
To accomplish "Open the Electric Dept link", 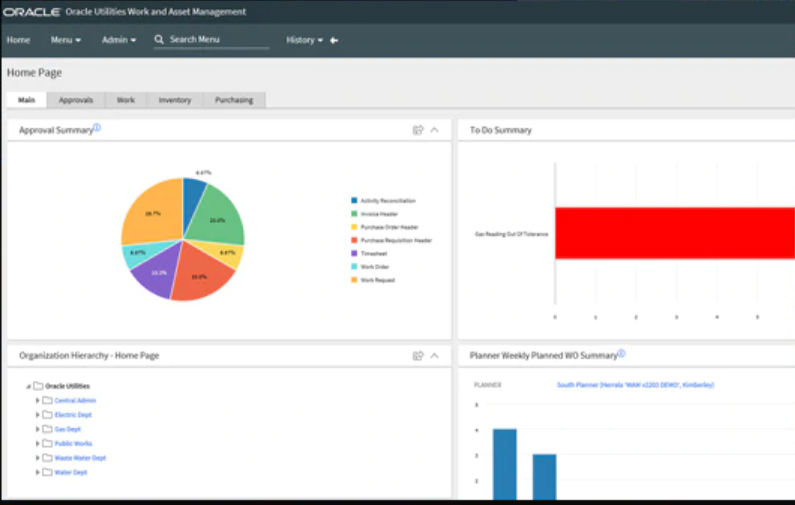I will [73, 415].
